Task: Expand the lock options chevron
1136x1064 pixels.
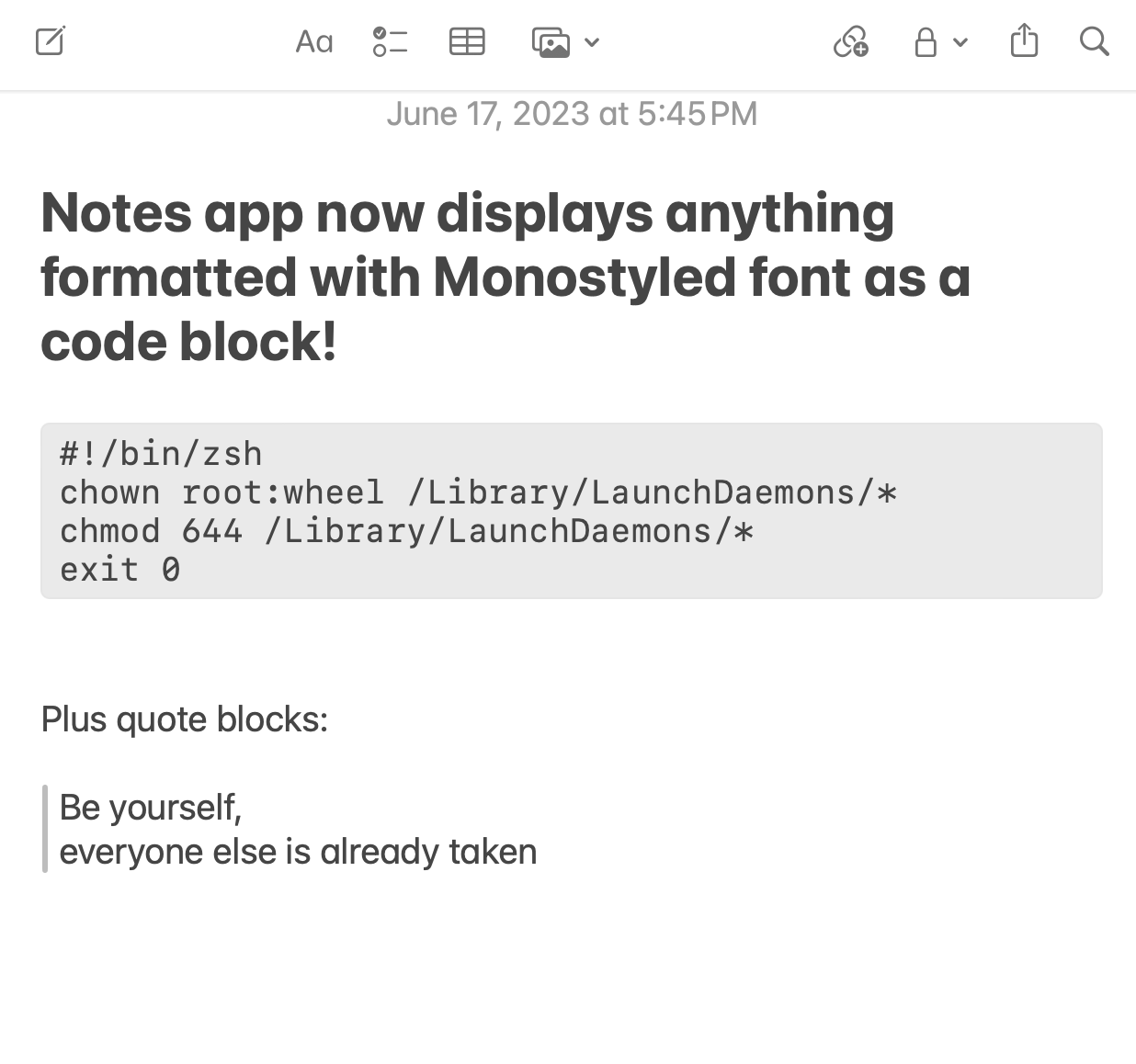Action: point(960,42)
